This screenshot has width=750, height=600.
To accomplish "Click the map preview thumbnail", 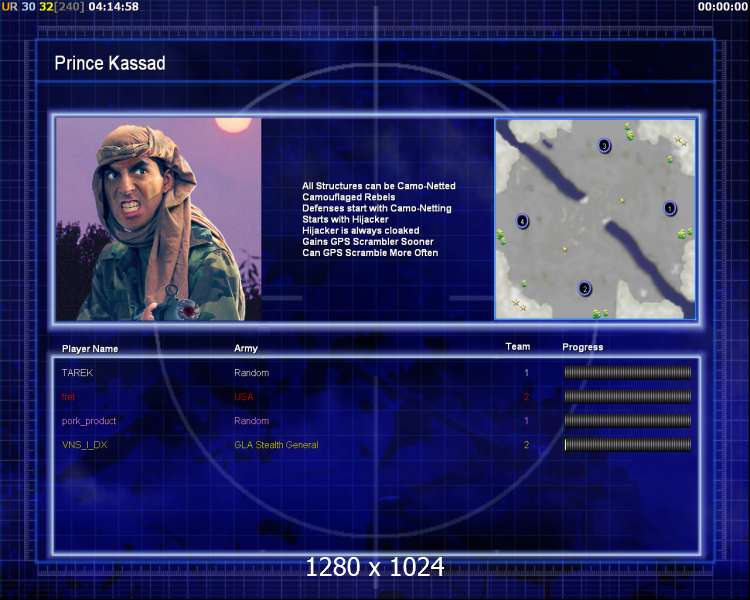I will coord(595,219).
